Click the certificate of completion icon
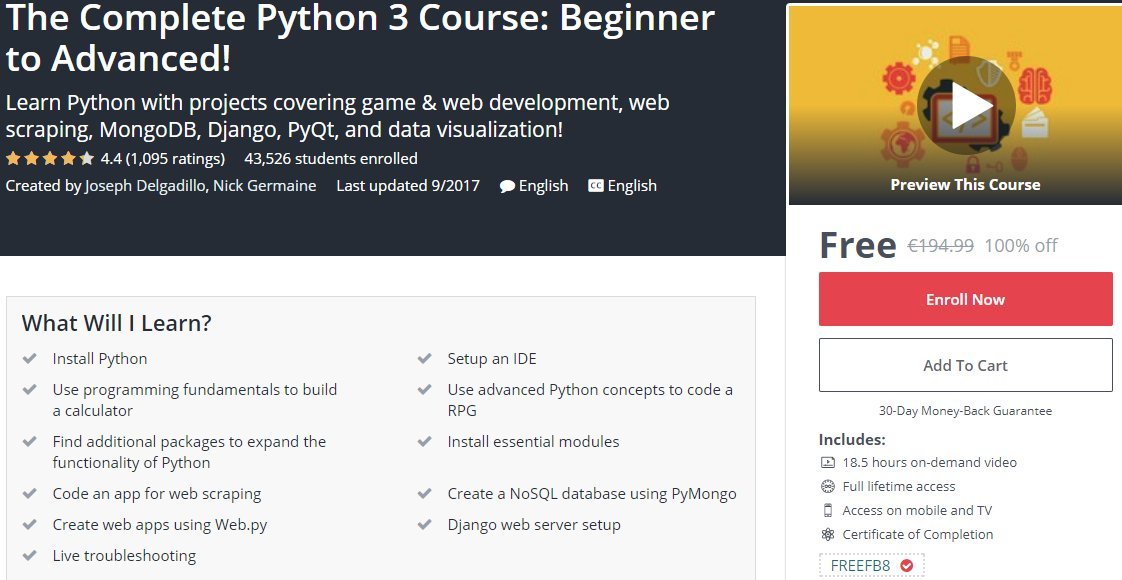This screenshot has height=580, width=1122. (x=827, y=534)
